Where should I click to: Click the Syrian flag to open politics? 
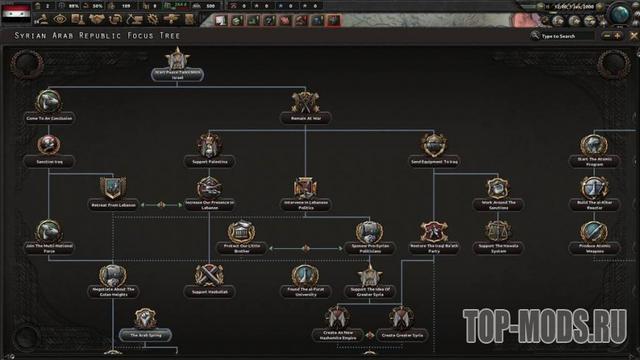coord(16,13)
